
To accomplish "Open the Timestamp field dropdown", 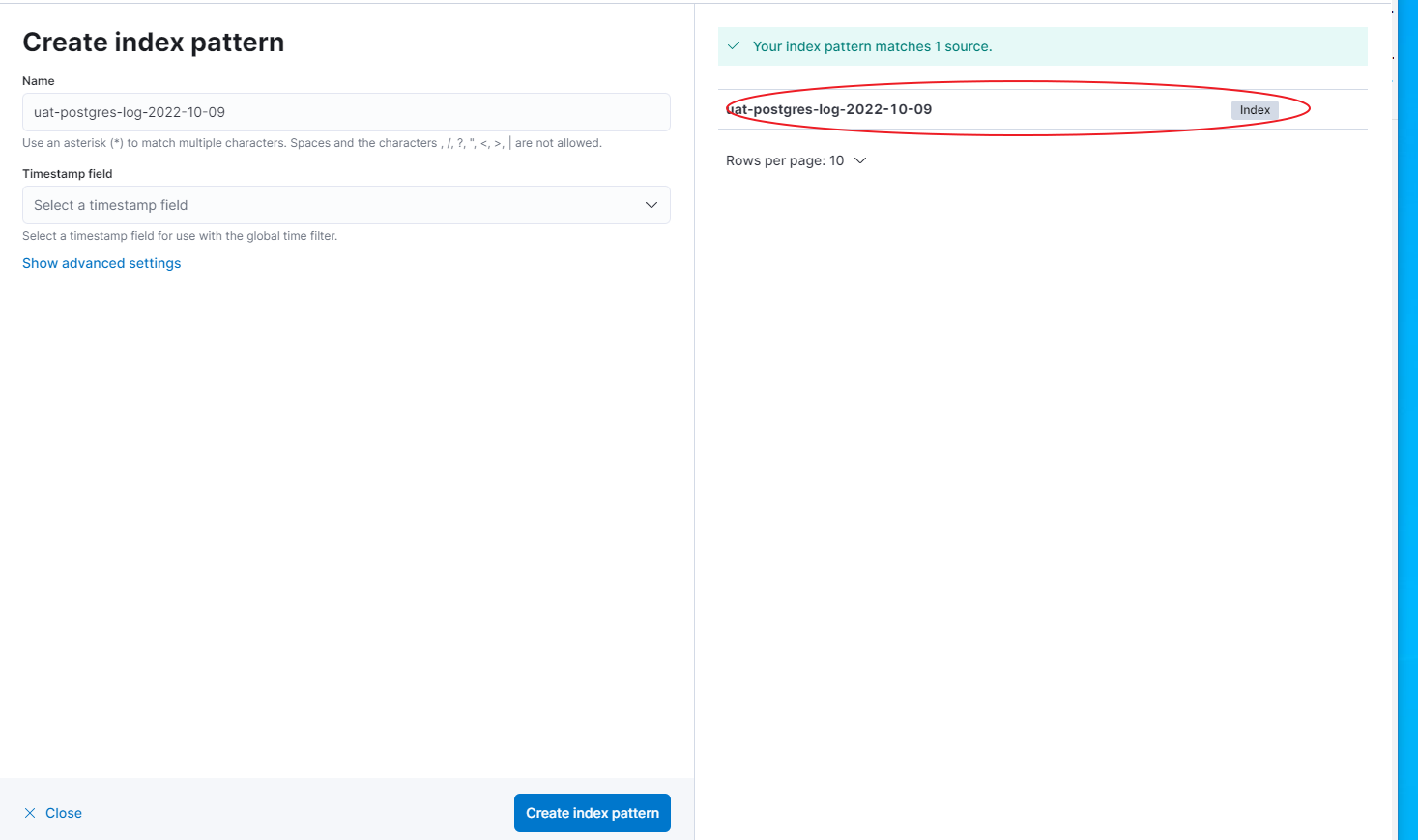I will point(346,205).
